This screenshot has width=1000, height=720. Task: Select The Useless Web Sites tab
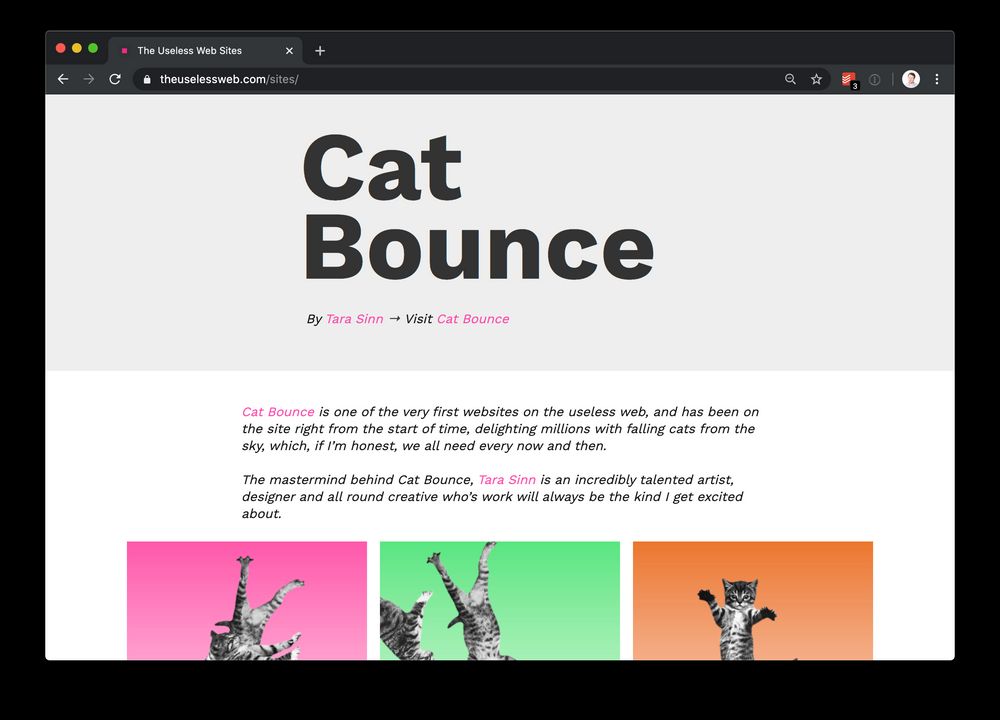click(205, 50)
